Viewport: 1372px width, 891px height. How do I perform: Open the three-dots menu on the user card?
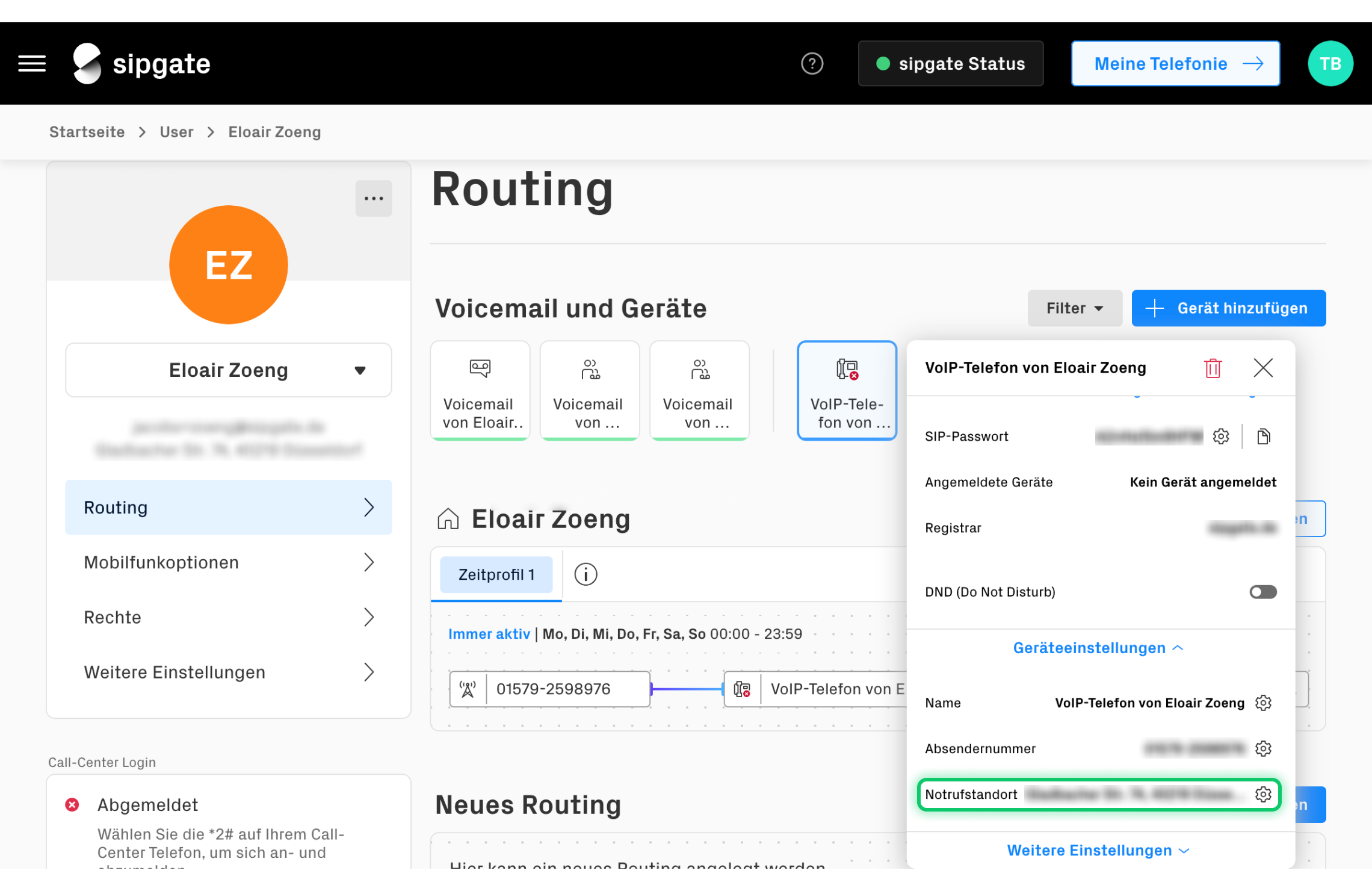(x=374, y=198)
